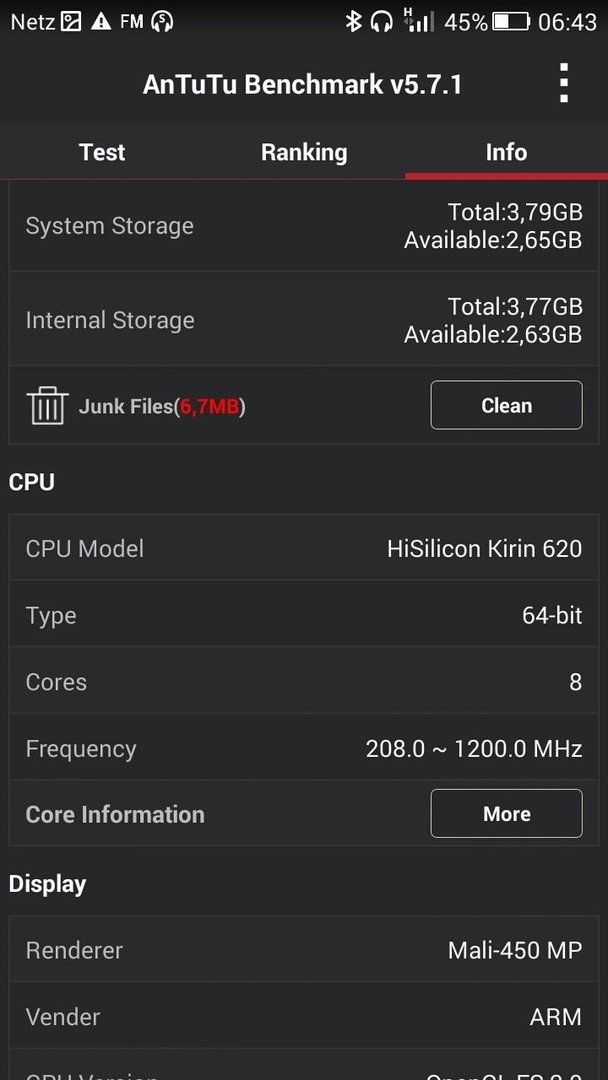Select the Frequency row
This screenshot has width=608, height=1080.
click(304, 748)
